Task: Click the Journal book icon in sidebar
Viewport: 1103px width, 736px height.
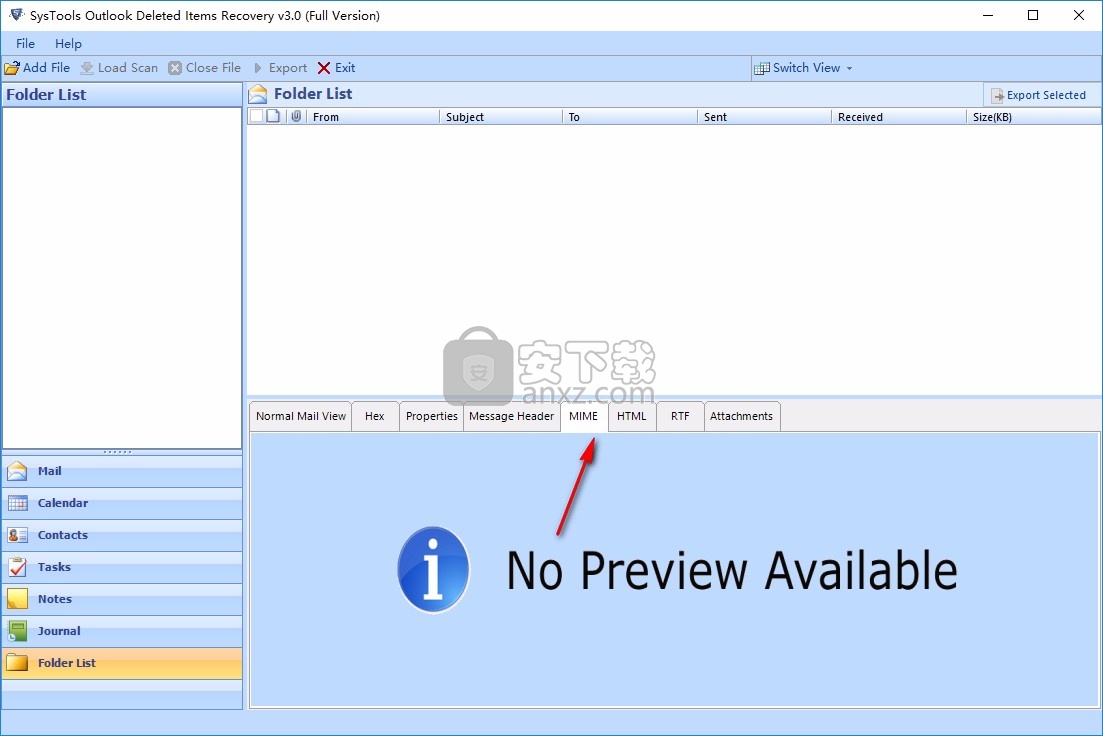Action: [18, 631]
